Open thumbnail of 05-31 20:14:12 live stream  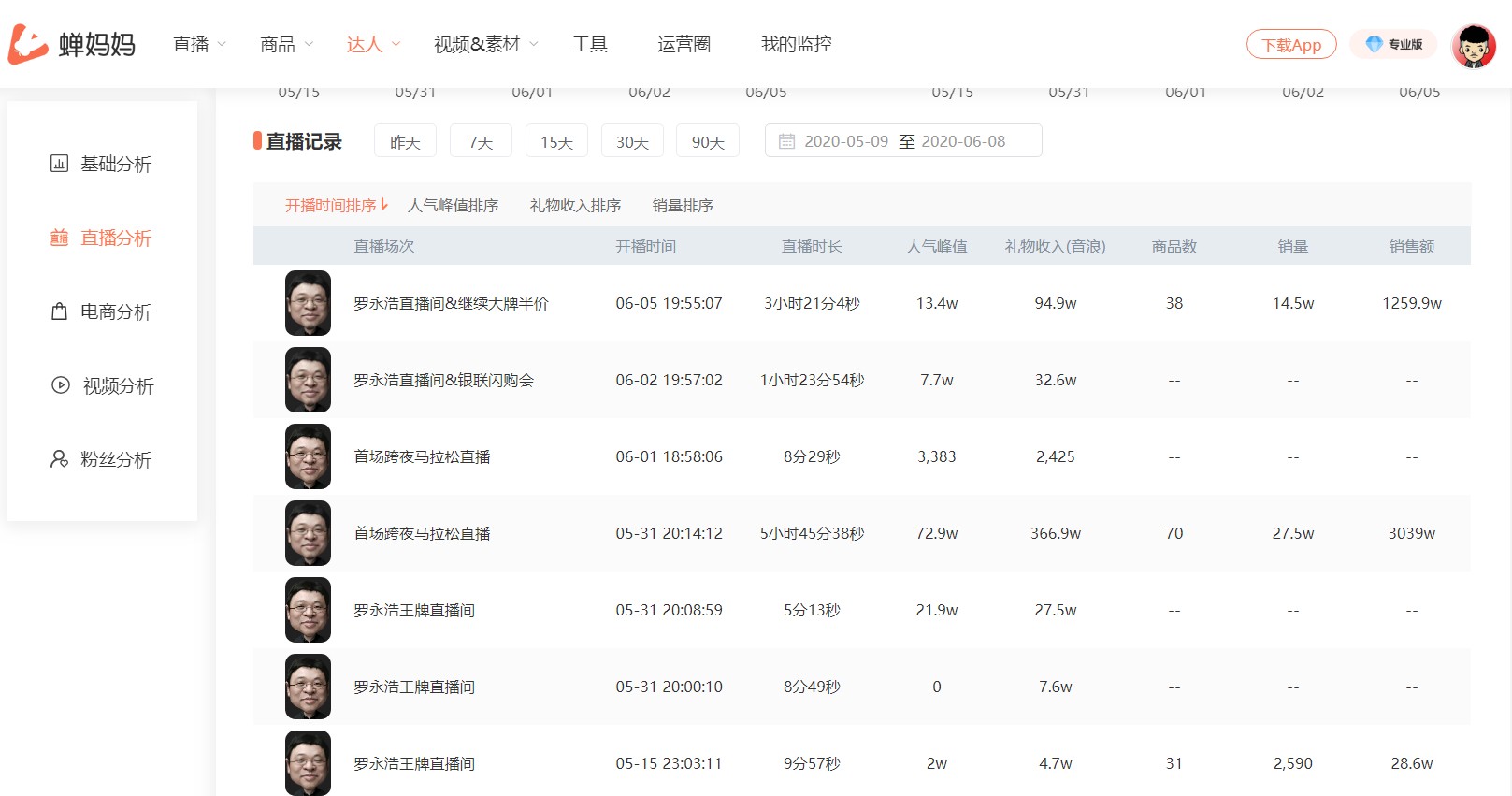click(x=308, y=533)
